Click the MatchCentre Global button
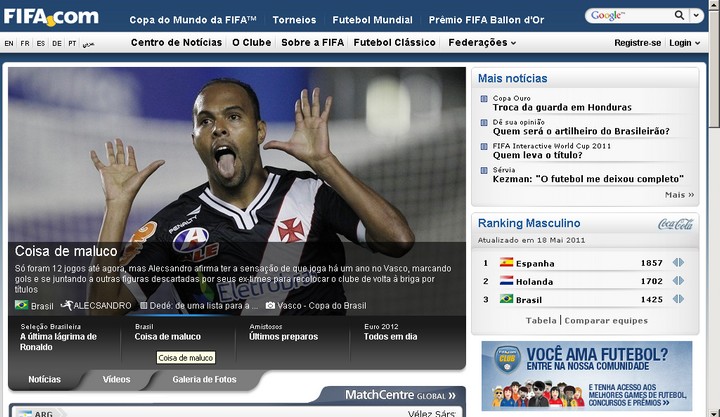Screen dimensions: 720x417 400,395
